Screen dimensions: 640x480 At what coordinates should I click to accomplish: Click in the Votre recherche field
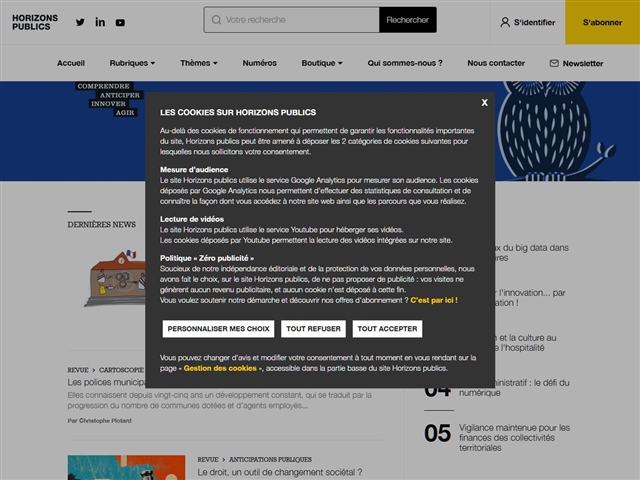point(300,20)
